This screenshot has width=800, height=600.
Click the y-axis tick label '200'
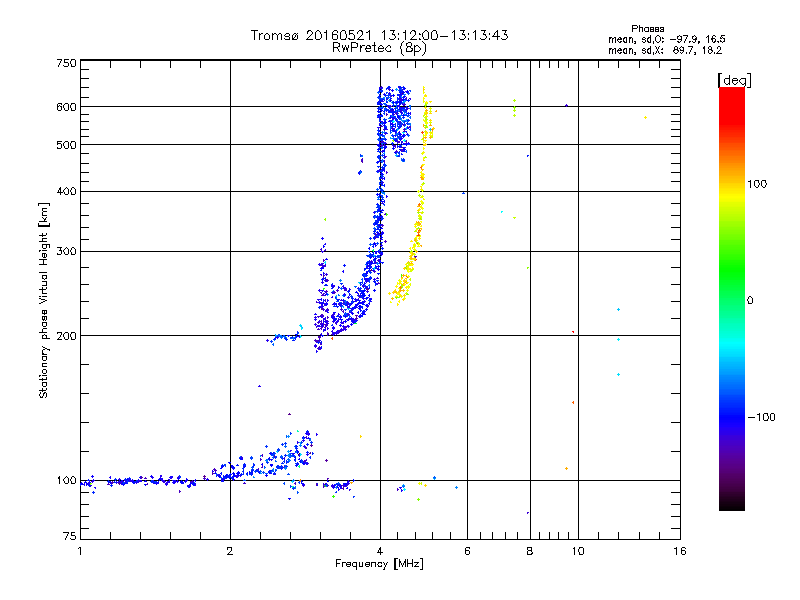66,336
